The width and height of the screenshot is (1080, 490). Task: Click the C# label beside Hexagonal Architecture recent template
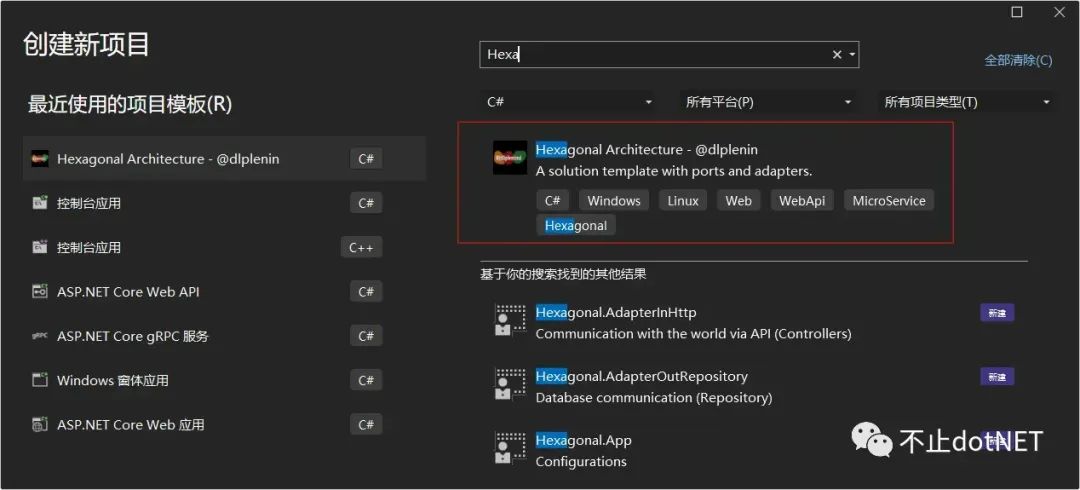(366, 159)
